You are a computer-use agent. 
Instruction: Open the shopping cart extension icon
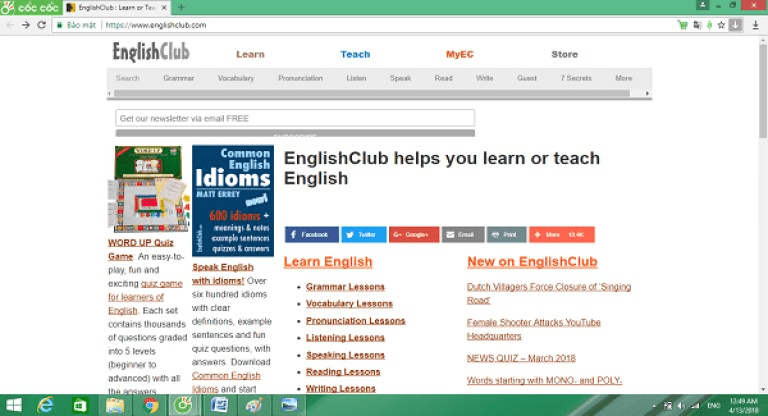pos(682,25)
